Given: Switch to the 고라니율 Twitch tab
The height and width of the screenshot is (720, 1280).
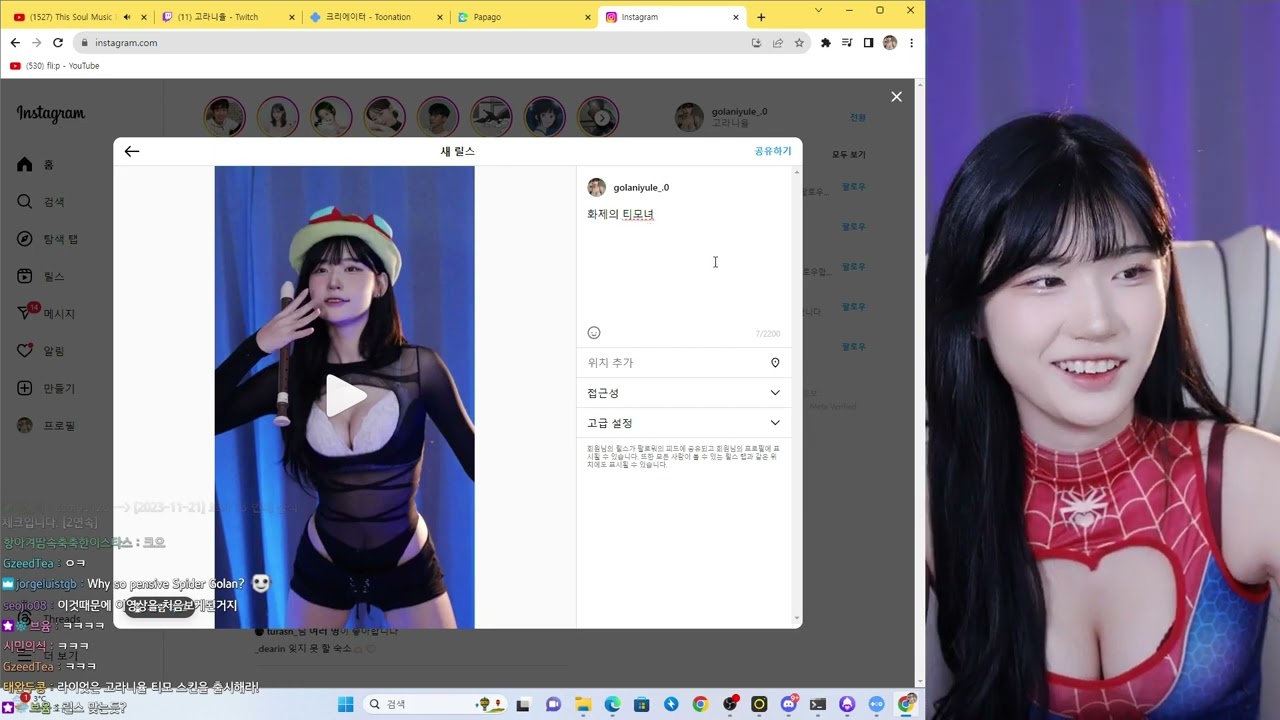Looking at the screenshot, I should [230, 17].
